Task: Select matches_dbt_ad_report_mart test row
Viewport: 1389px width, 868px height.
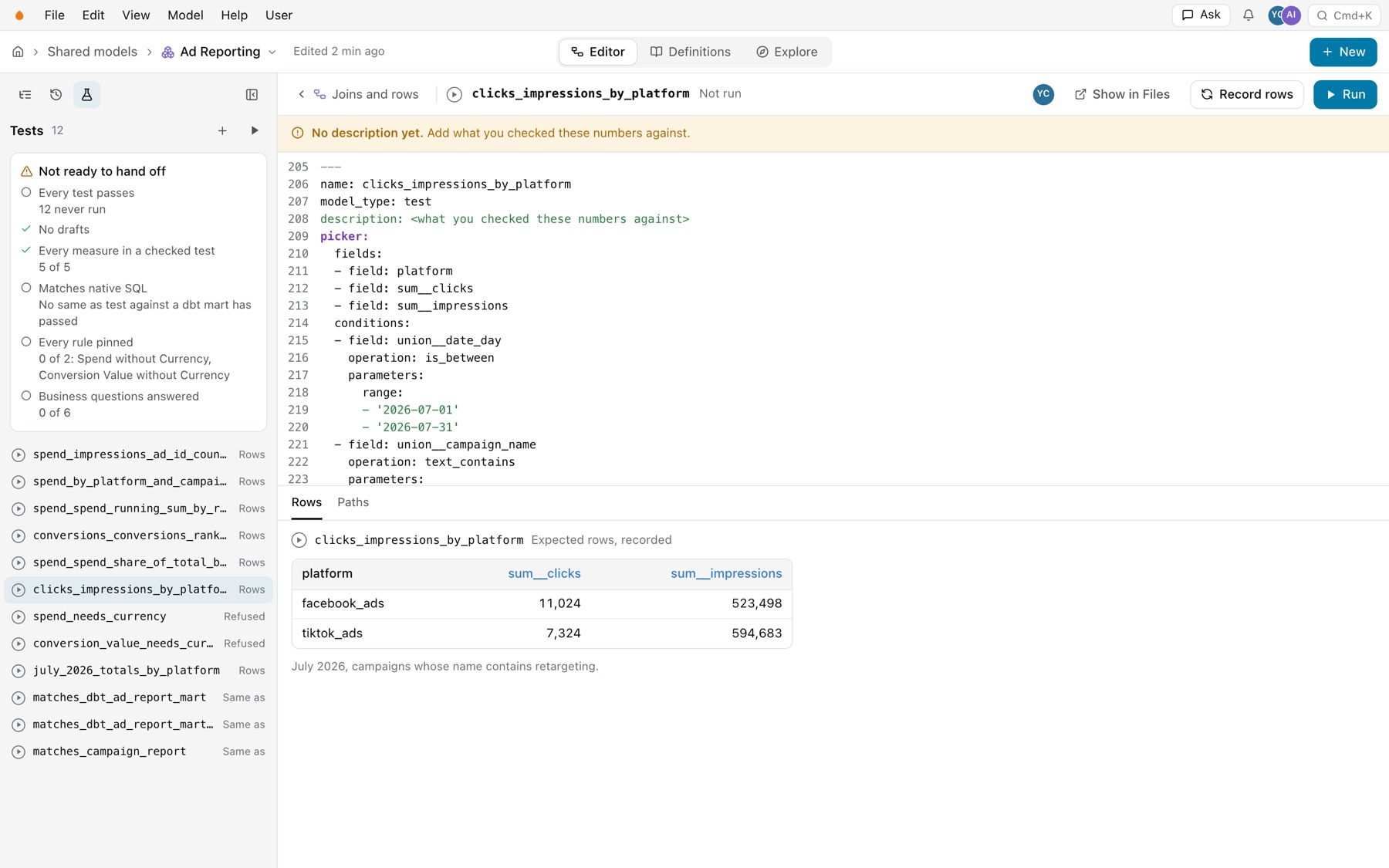Action: tap(139, 697)
